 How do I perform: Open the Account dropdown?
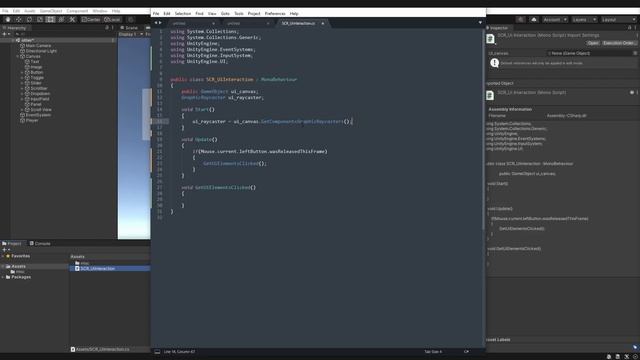(555, 19)
